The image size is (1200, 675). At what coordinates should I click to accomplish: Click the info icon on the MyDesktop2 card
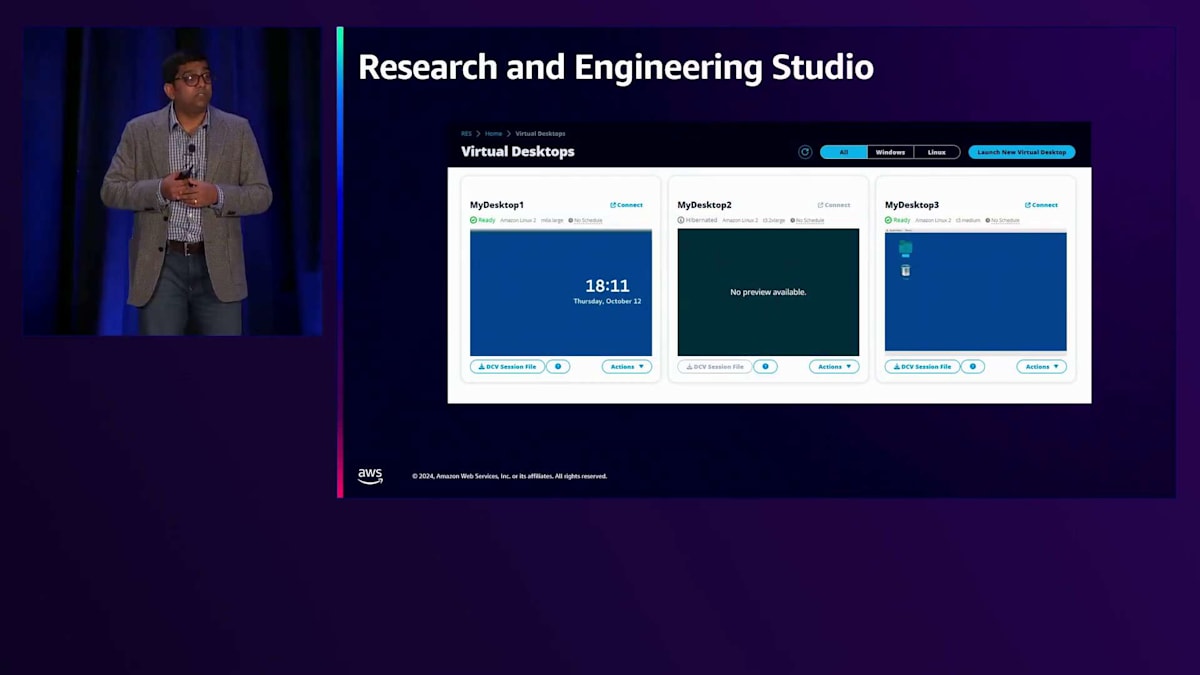pos(765,367)
